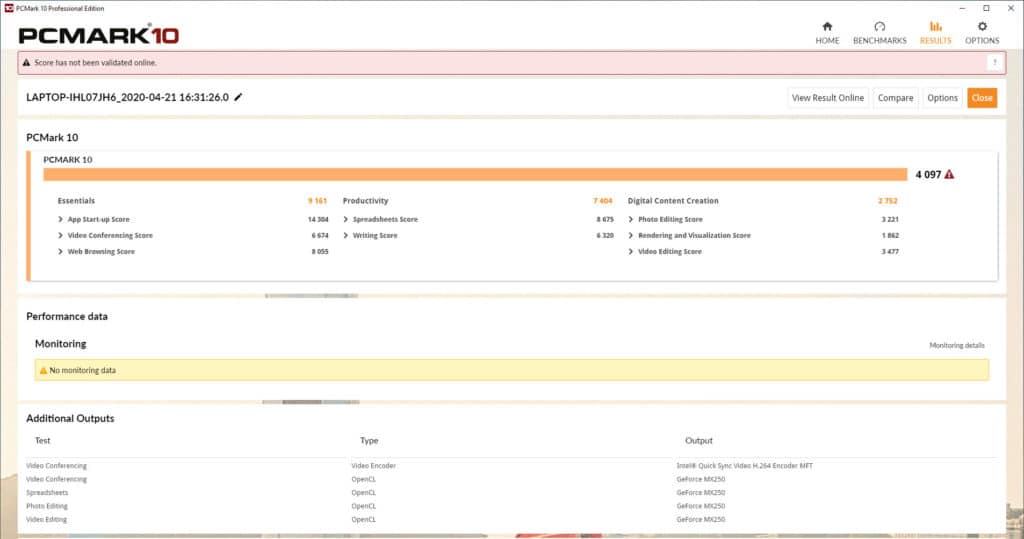Click the orange PCMark 10 score bar
1024x539 pixels.
pos(475,174)
